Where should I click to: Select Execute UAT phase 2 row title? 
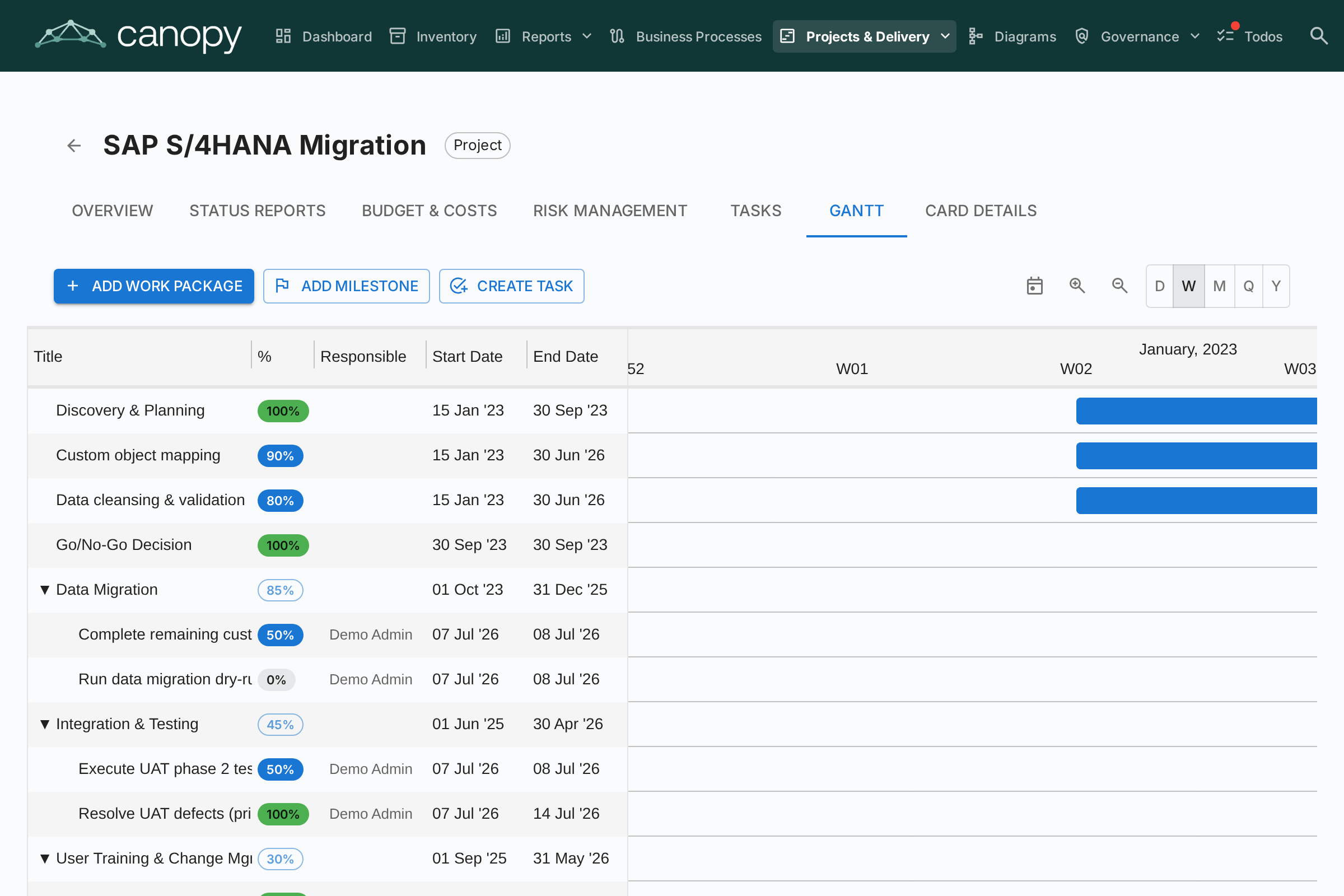[x=166, y=769]
